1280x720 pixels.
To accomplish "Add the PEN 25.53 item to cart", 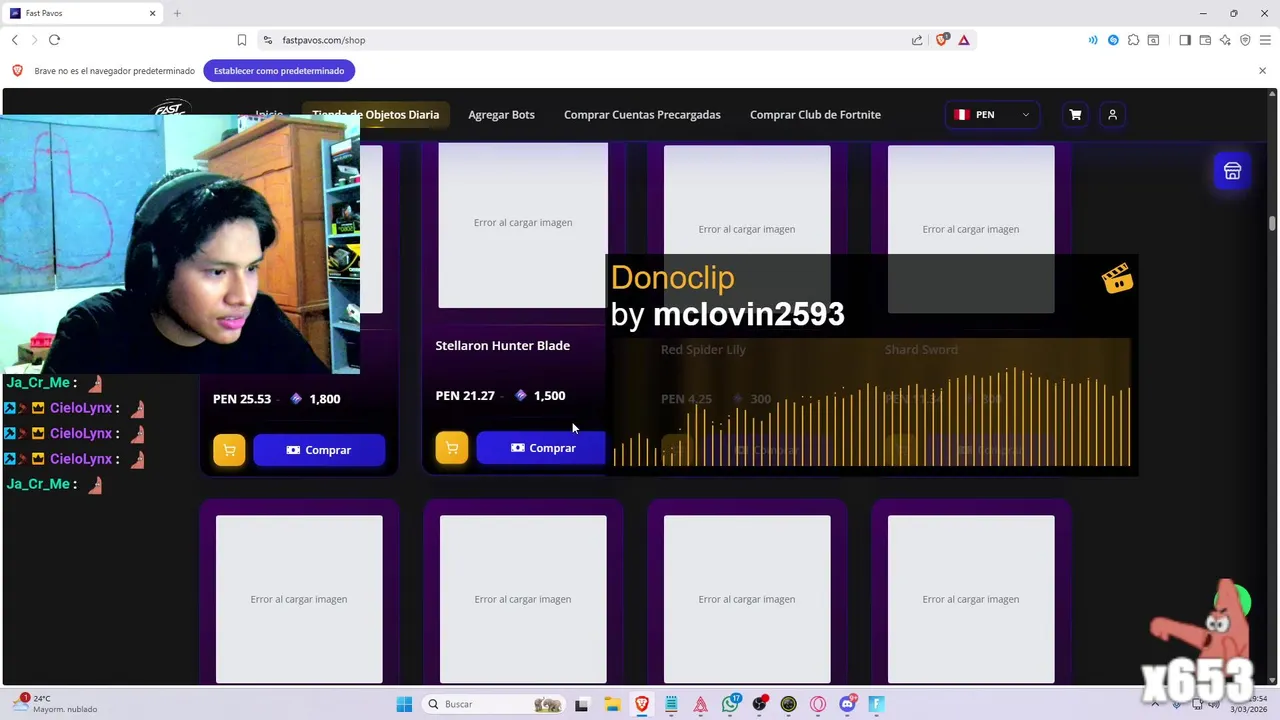I will 229,450.
